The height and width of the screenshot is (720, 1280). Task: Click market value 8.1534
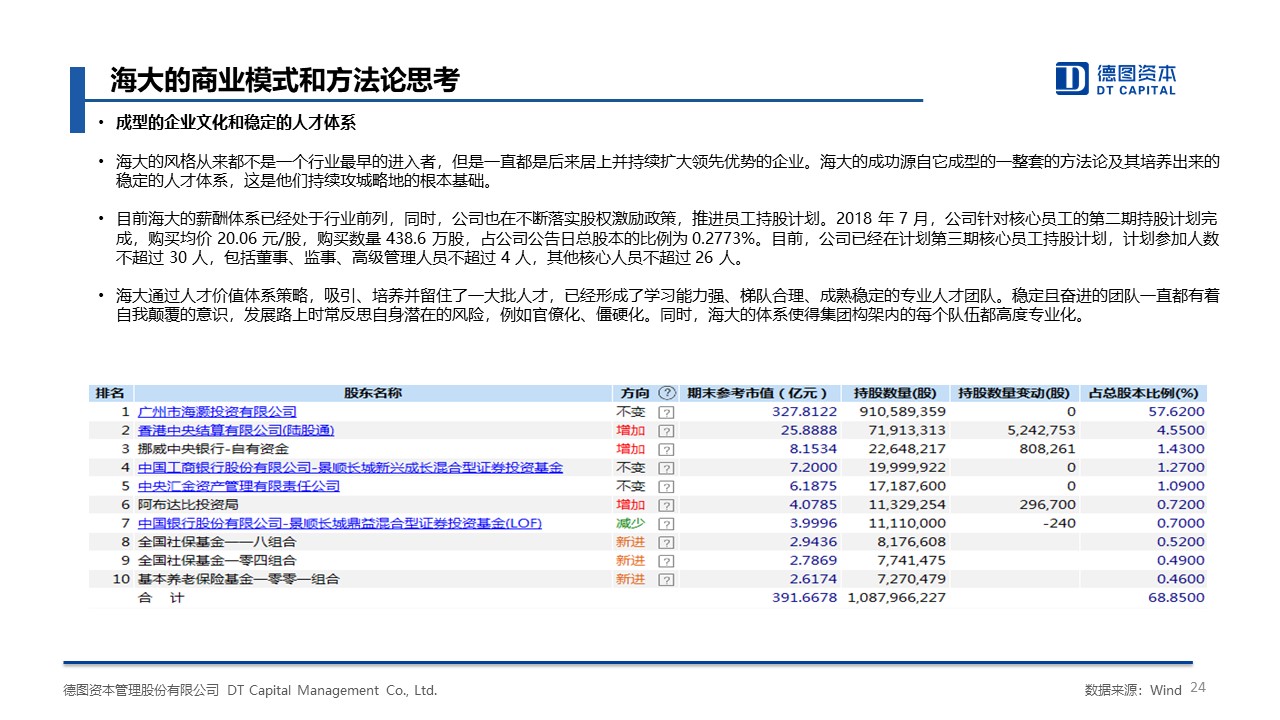coord(812,449)
